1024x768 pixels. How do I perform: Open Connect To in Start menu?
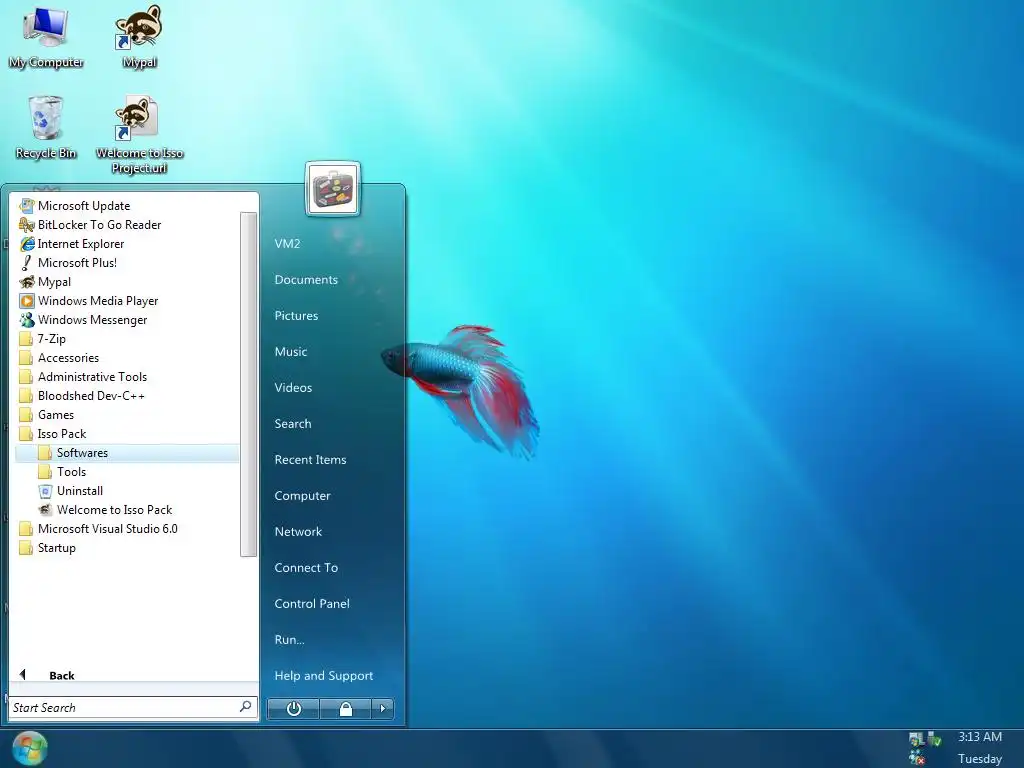[306, 568]
